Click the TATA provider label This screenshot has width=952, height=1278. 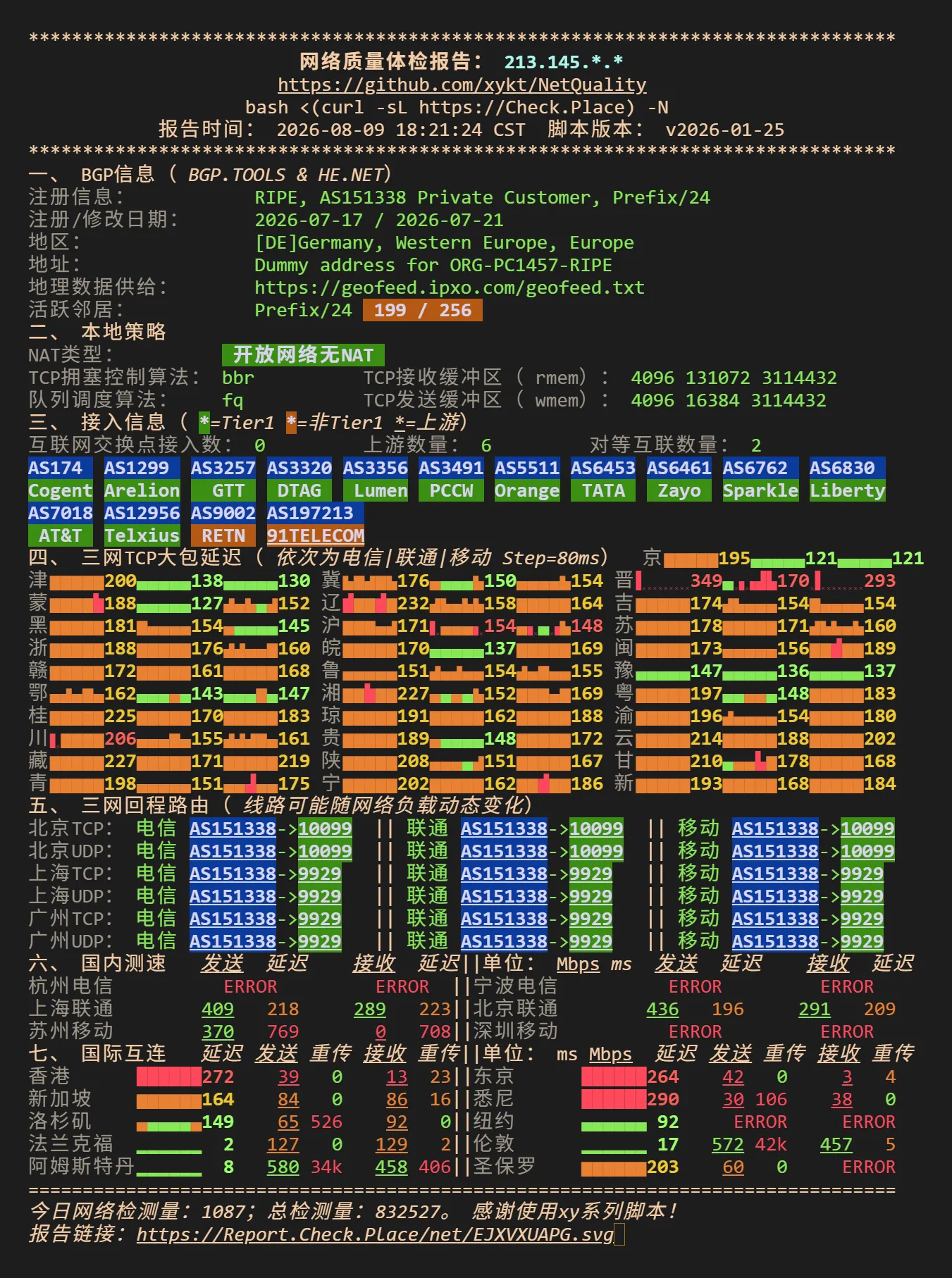[603, 490]
